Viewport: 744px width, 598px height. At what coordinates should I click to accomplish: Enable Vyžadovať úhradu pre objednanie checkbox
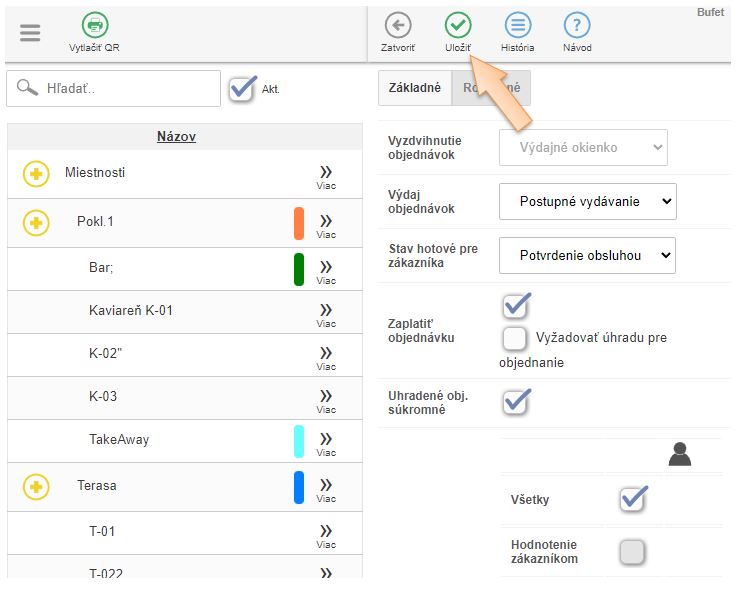tap(515, 338)
